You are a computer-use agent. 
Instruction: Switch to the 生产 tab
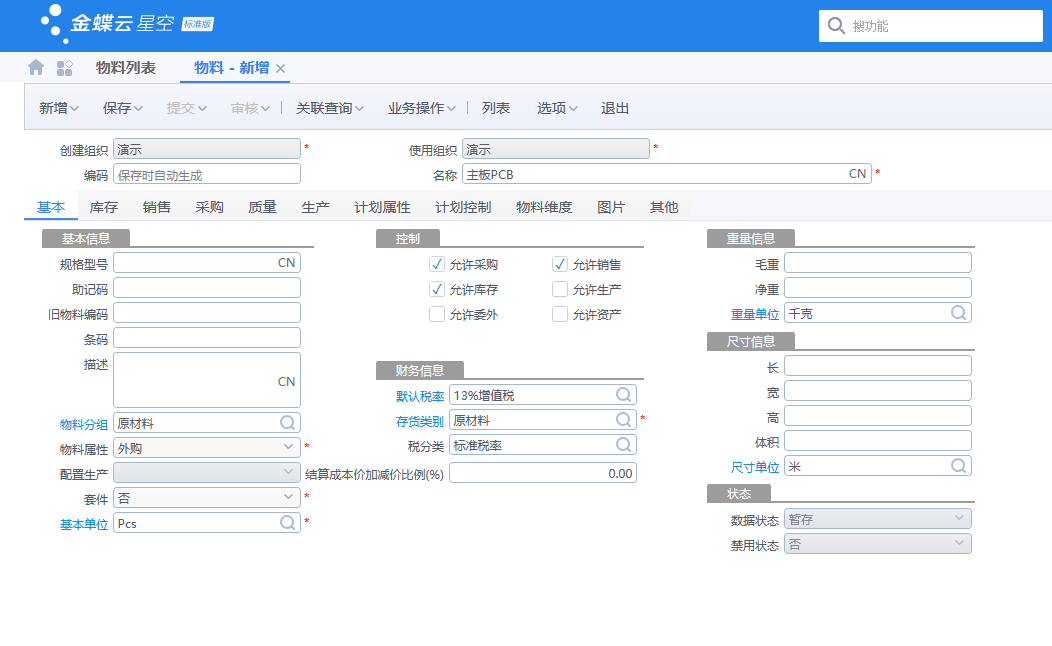[315, 207]
